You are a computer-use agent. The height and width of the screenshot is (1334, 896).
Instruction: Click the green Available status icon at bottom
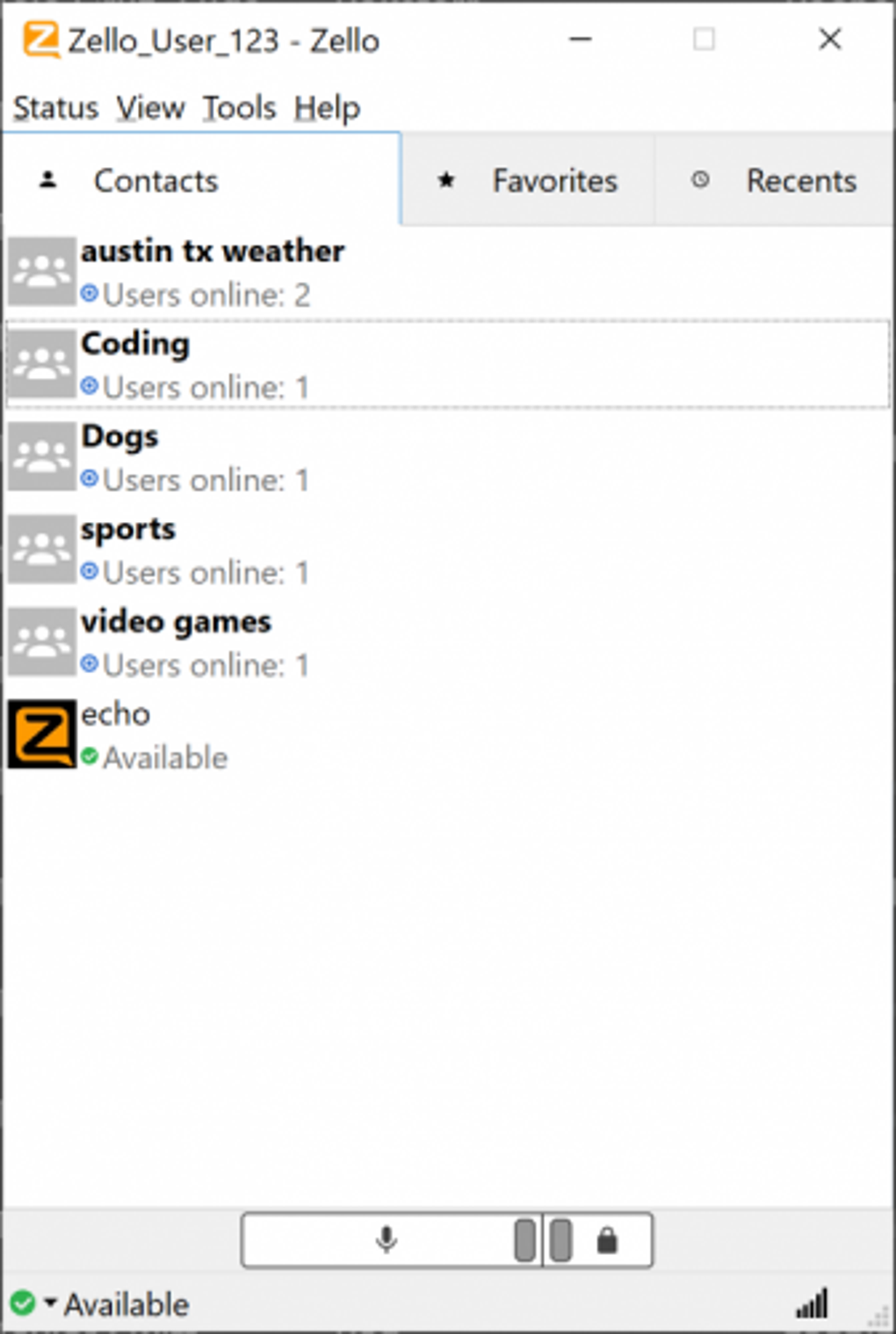click(x=24, y=1303)
